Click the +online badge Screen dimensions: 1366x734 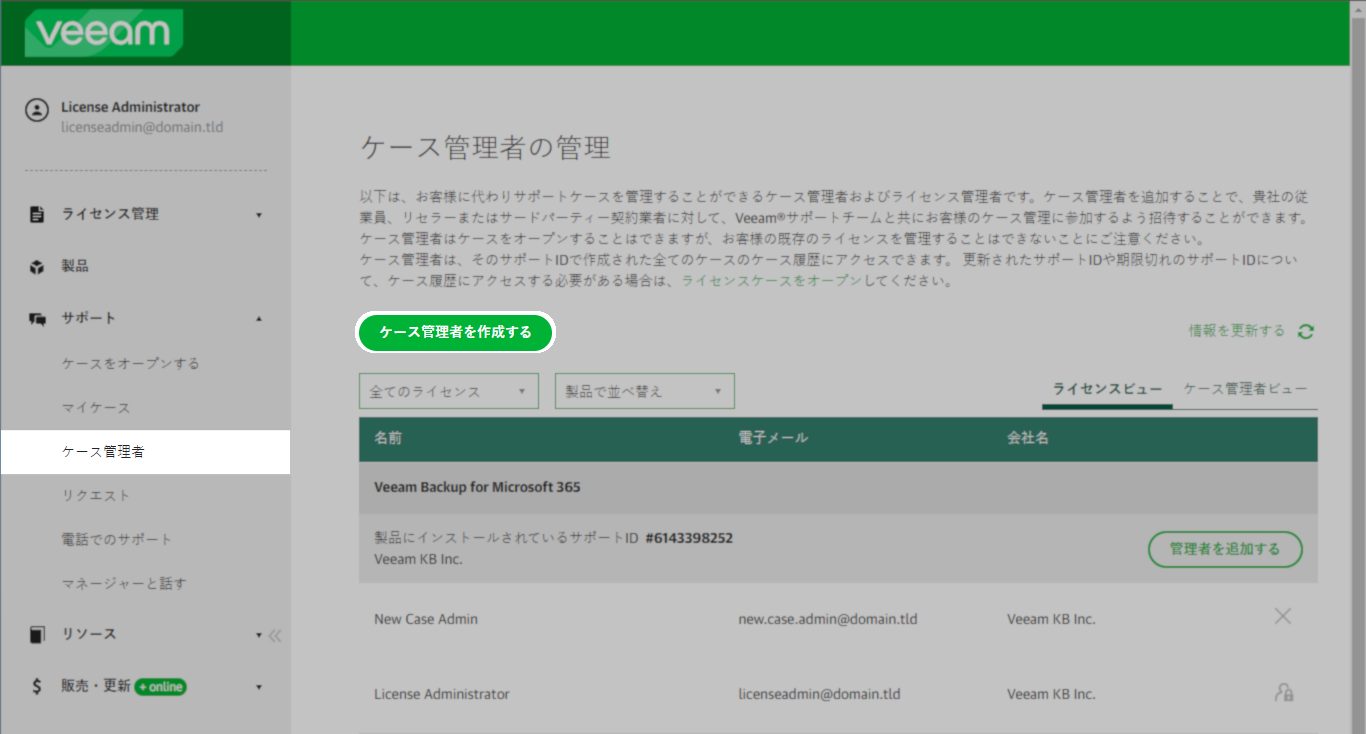pyautogui.click(x=160, y=686)
